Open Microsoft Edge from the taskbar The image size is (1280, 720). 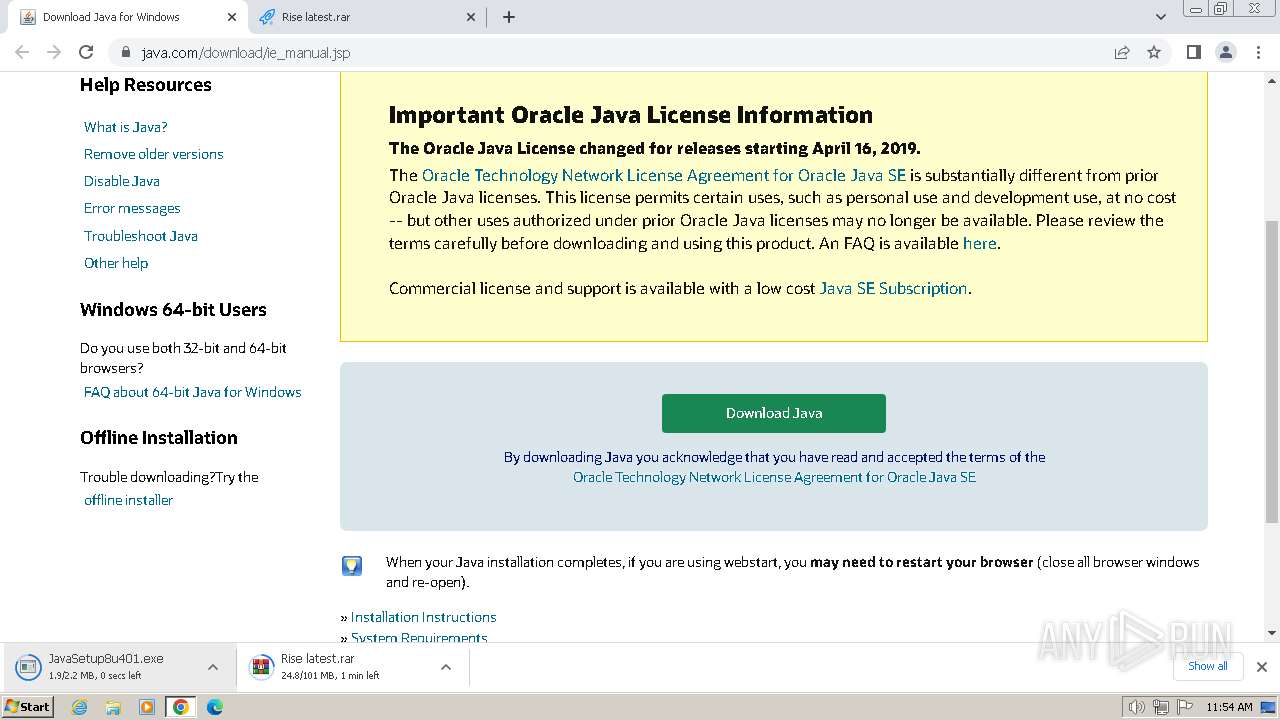click(215, 707)
